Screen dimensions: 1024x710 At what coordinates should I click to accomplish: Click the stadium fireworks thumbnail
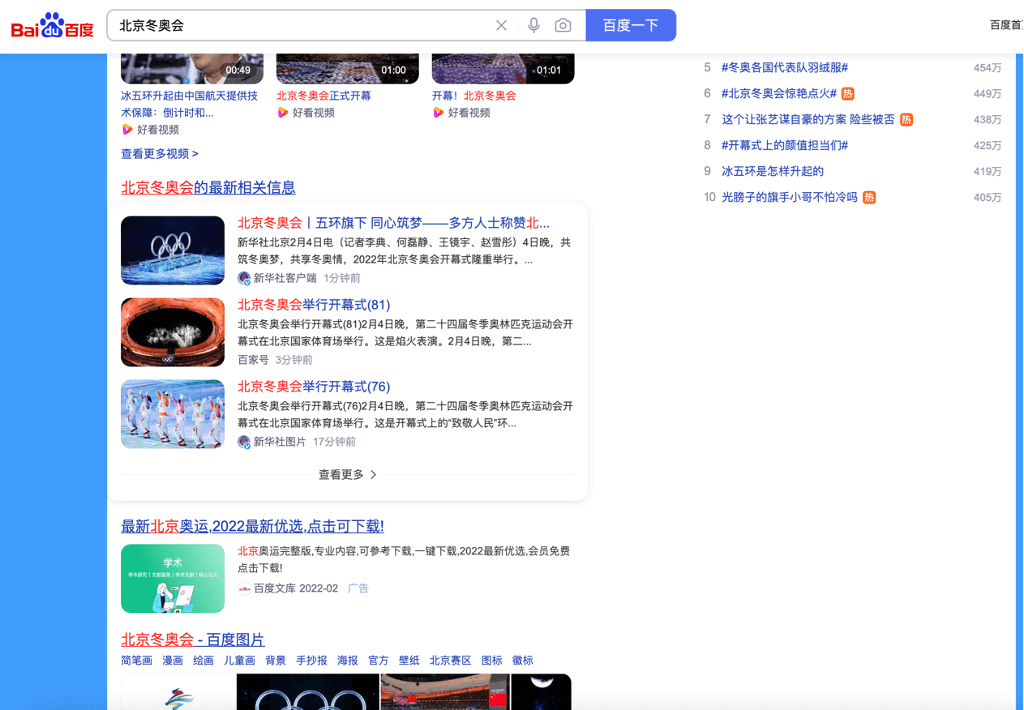172,332
